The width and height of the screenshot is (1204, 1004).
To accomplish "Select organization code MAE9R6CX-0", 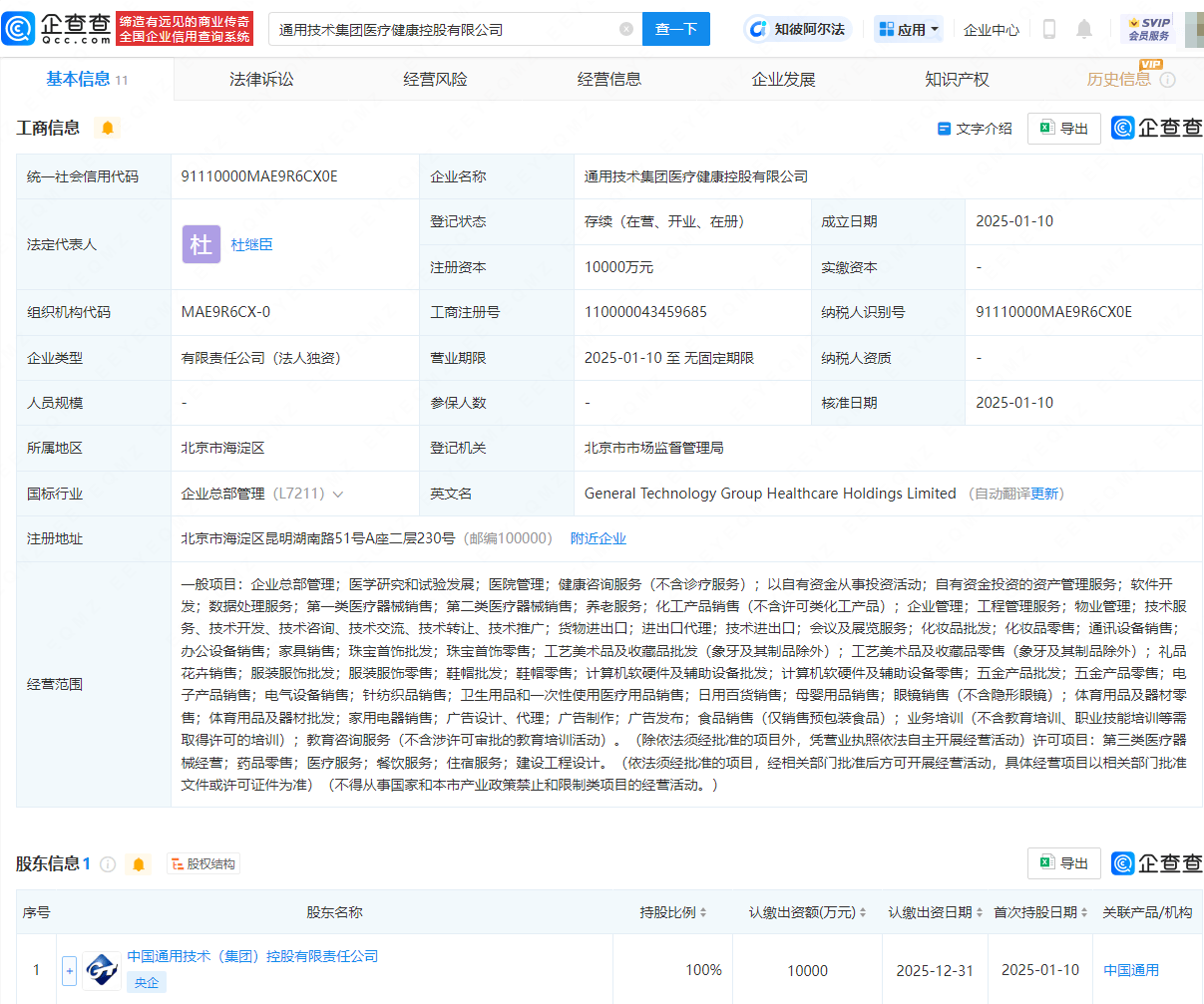I will (225, 312).
